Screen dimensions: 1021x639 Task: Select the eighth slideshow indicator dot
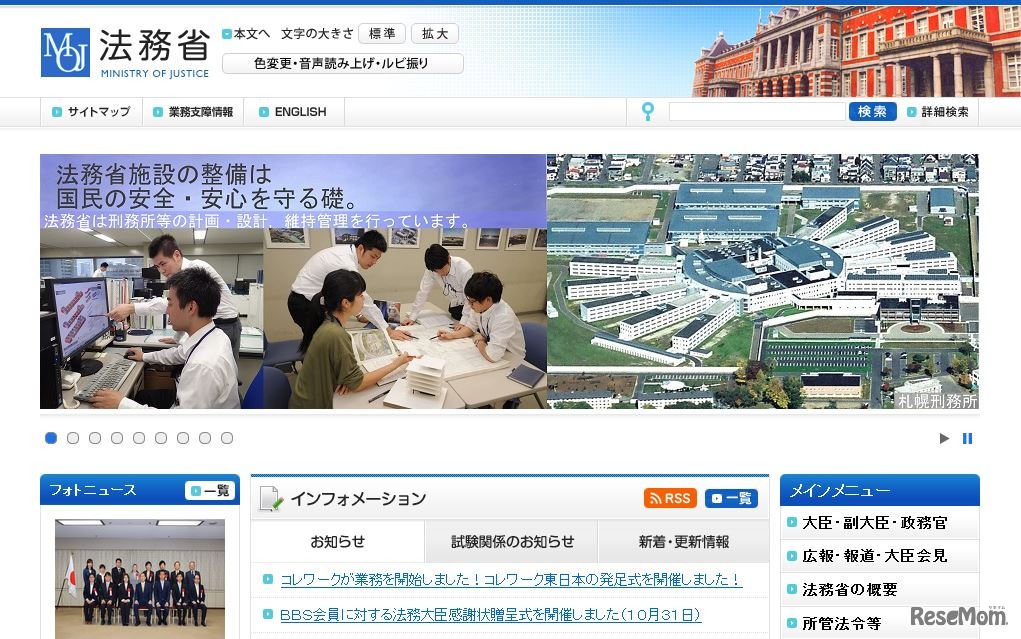pyautogui.click(x=205, y=438)
